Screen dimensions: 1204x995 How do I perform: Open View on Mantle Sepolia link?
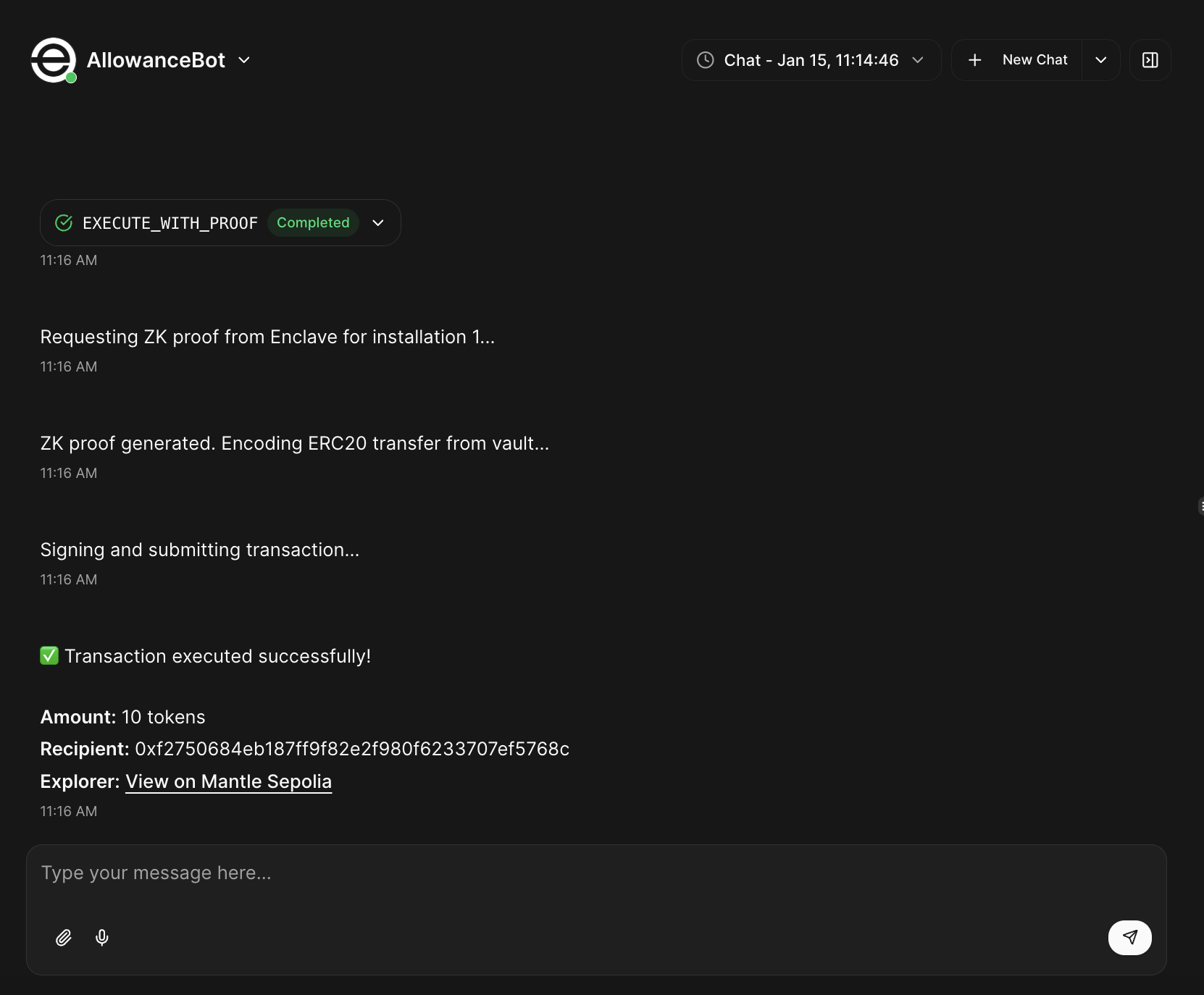click(x=228, y=781)
